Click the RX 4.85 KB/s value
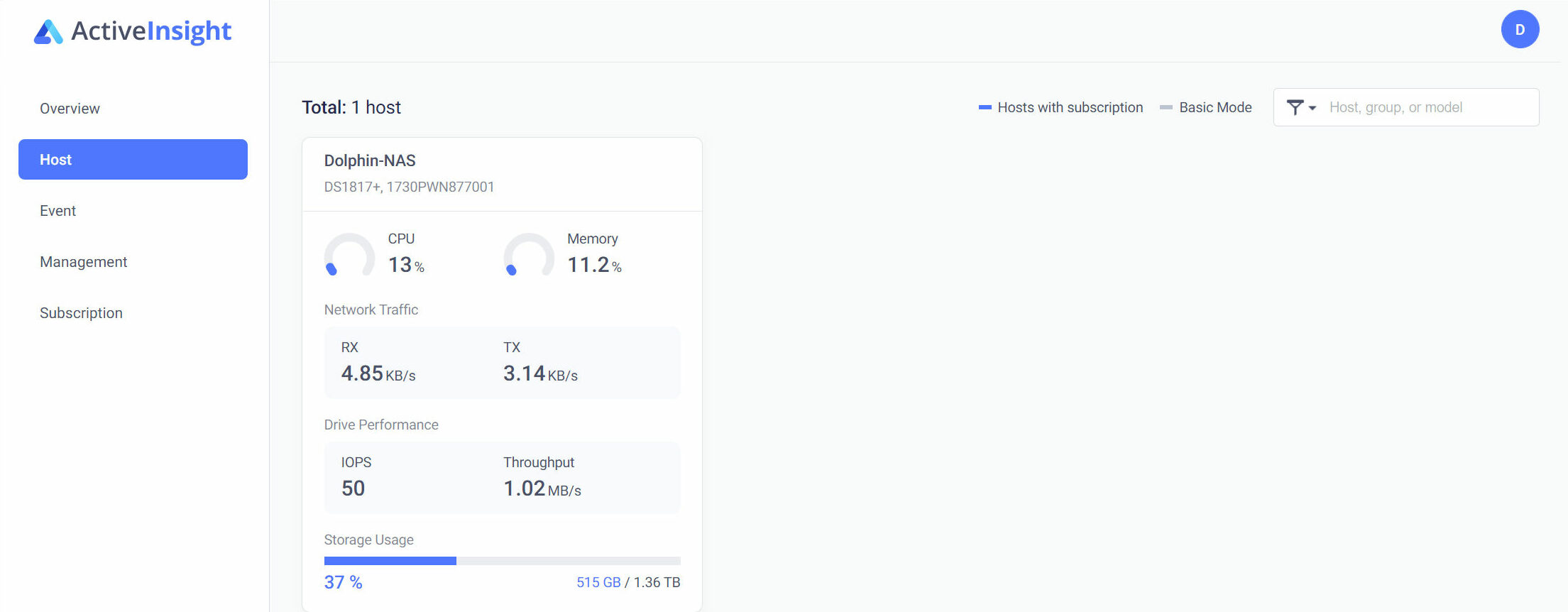The height and width of the screenshot is (612, 1568). click(378, 373)
